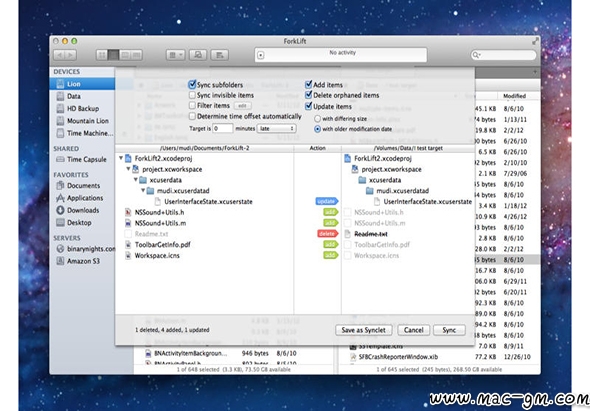The height and width of the screenshot is (411, 590).
Task: Click the edit button beside Filter items
Action: pyautogui.click(x=243, y=106)
